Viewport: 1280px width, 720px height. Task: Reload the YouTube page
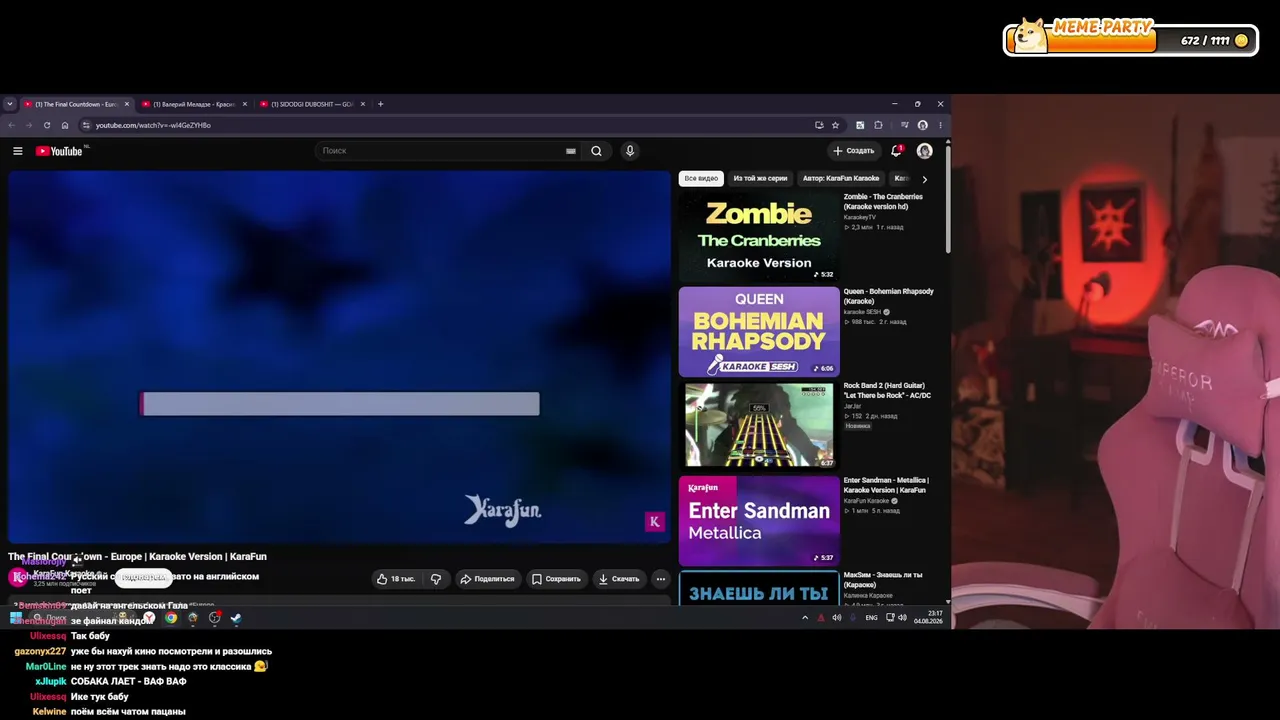(46, 125)
